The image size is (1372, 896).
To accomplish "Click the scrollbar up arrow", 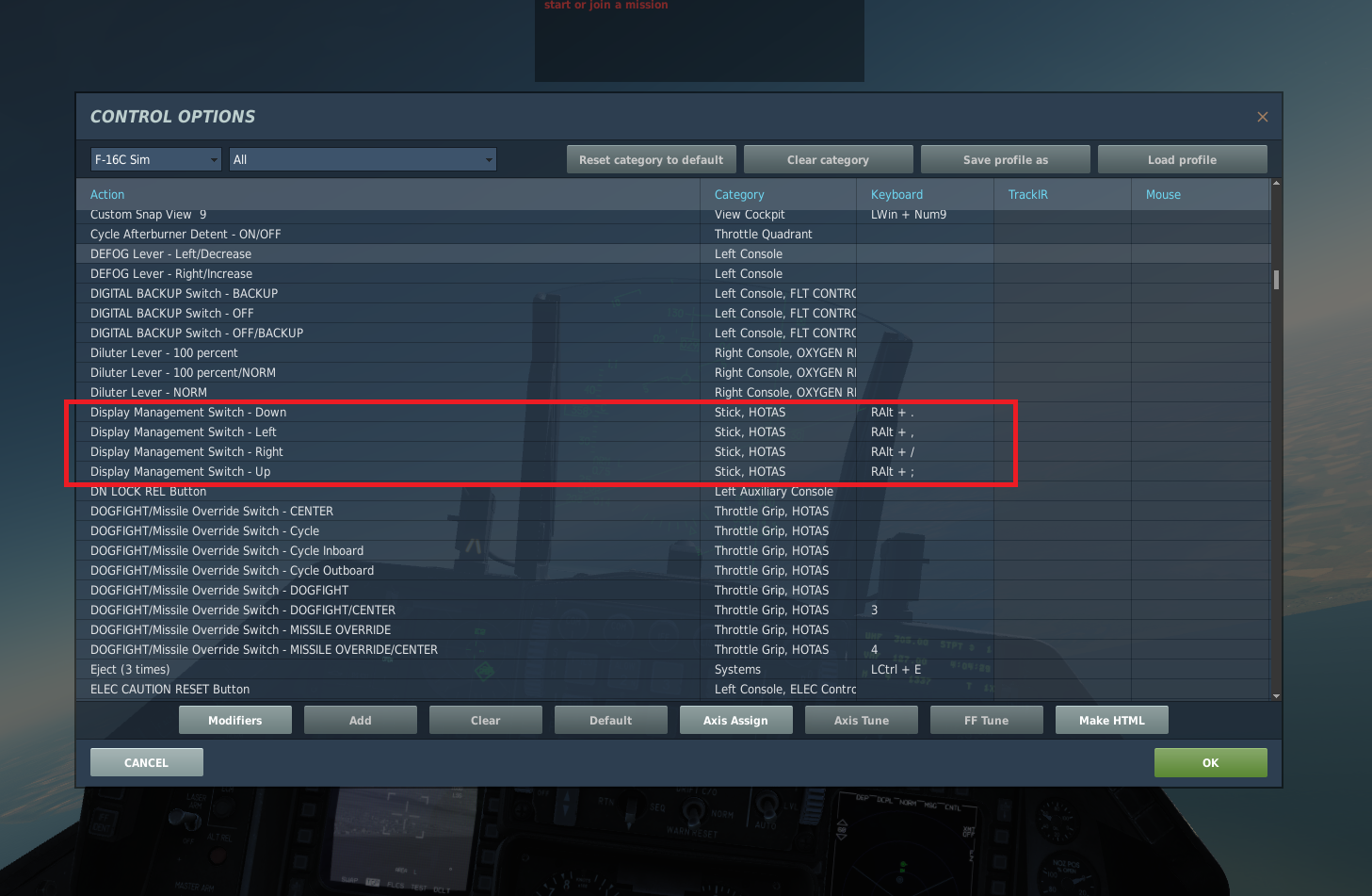I will pos(1276,183).
